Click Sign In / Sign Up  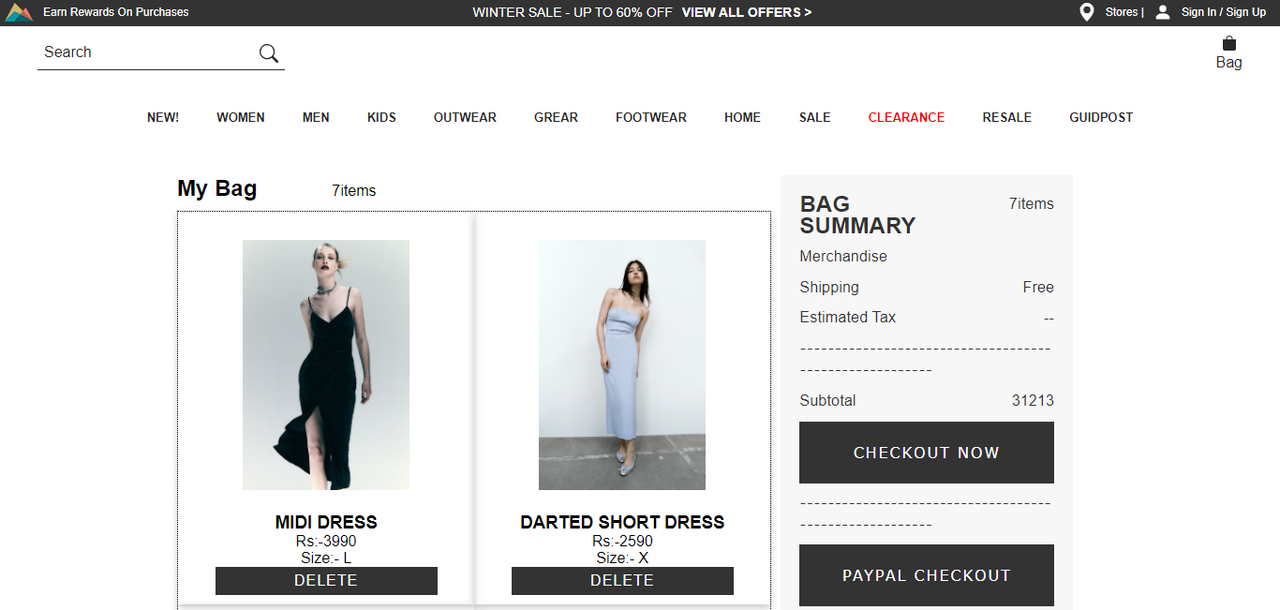click(x=1223, y=12)
